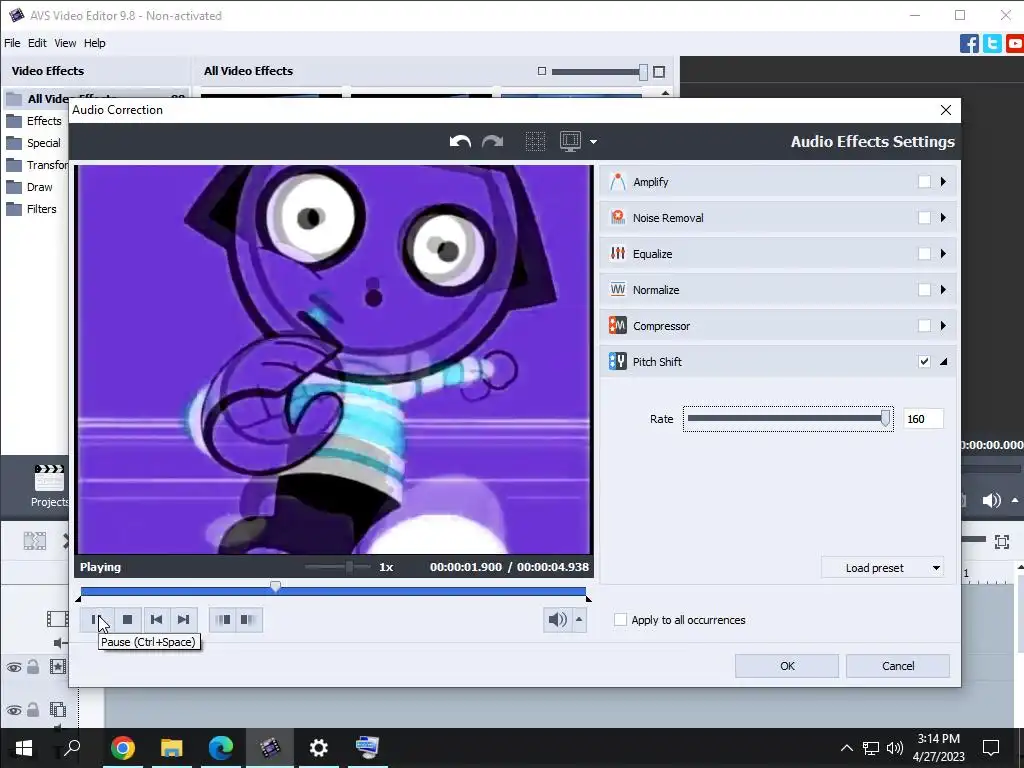1024x768 pixels.
Task: Click the Amplify effect icon
Action: point(617,182)
